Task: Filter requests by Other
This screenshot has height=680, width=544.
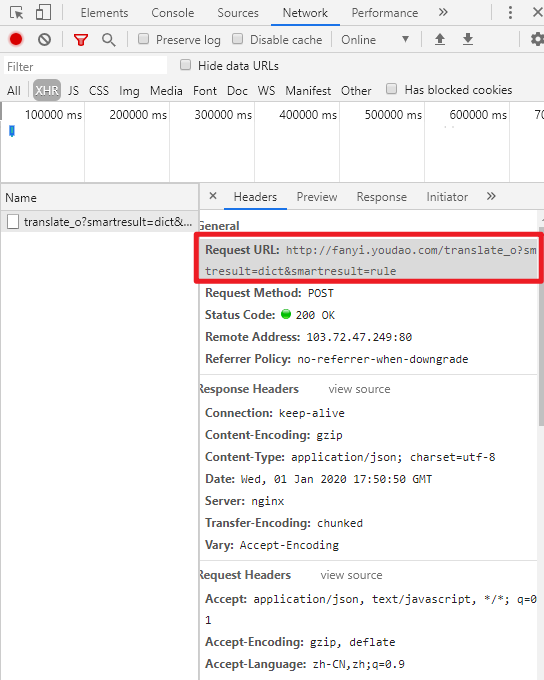Action: 356,91
